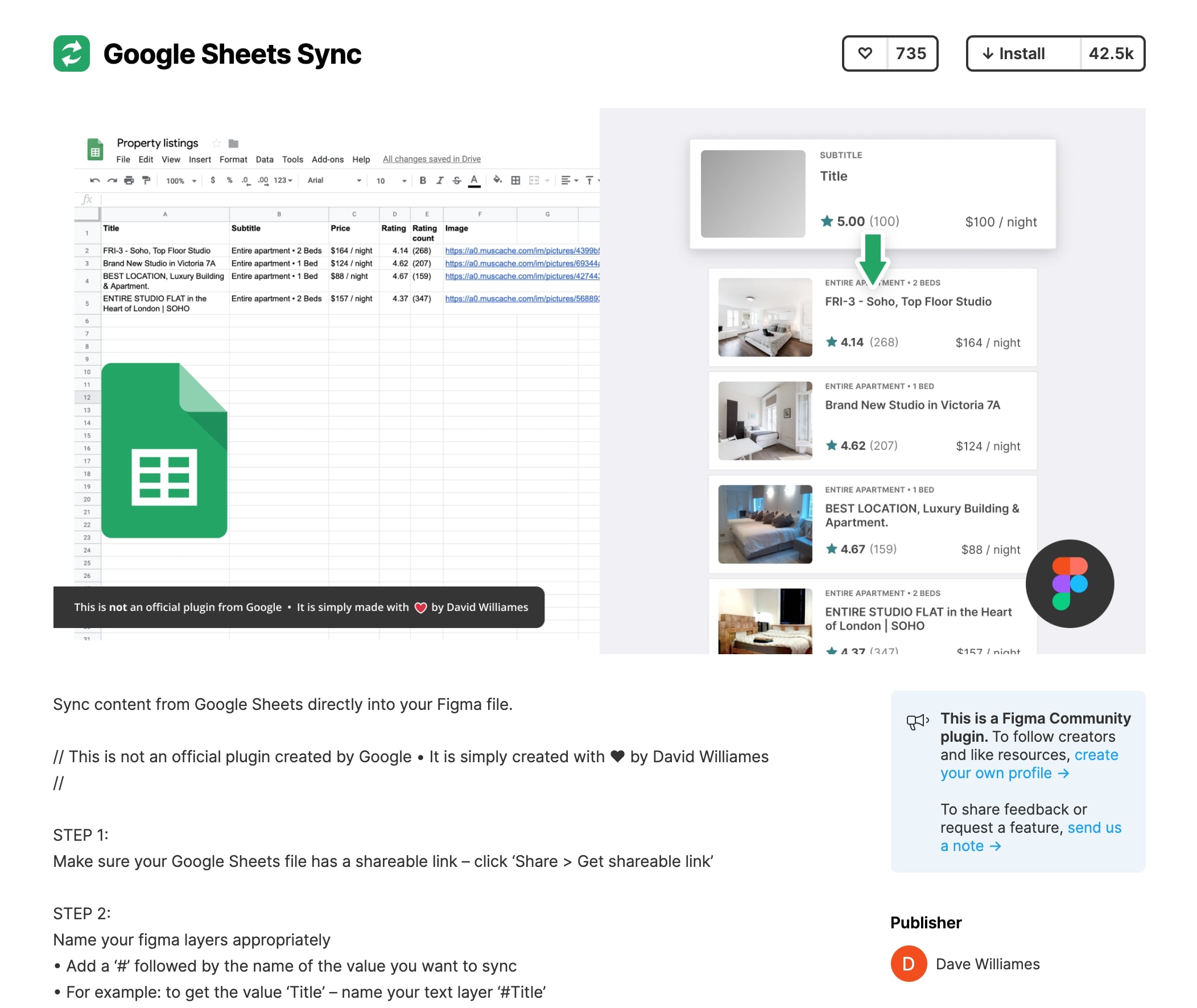
Task: Star the Property listings spreadsheet
Action: click(x=217, y=143)
